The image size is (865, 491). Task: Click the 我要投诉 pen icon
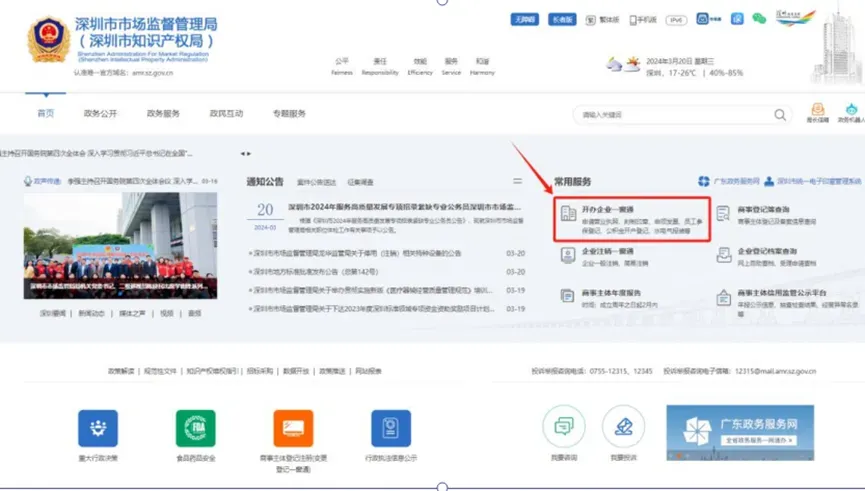pyautogui.click(x=623, y=426)
